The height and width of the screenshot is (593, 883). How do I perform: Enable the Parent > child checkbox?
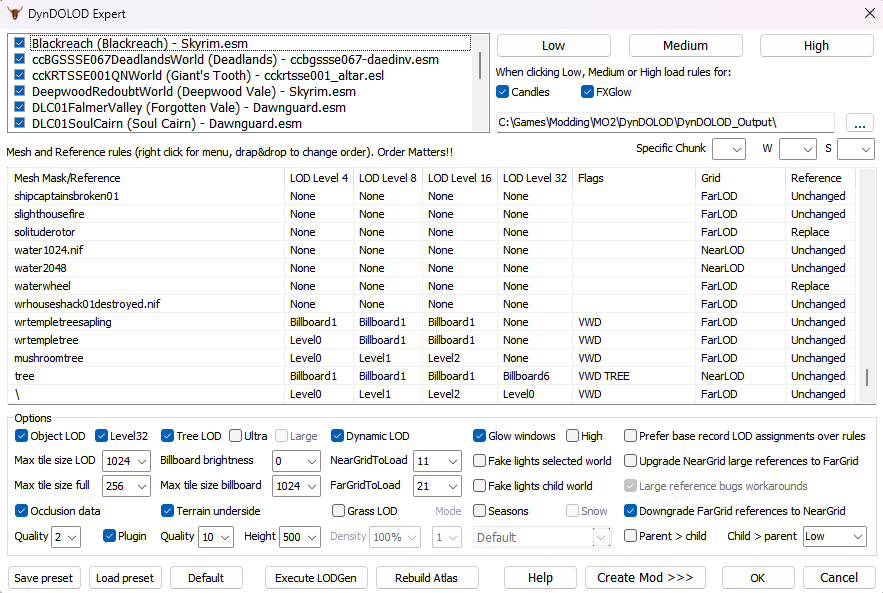tap(630, 536)
